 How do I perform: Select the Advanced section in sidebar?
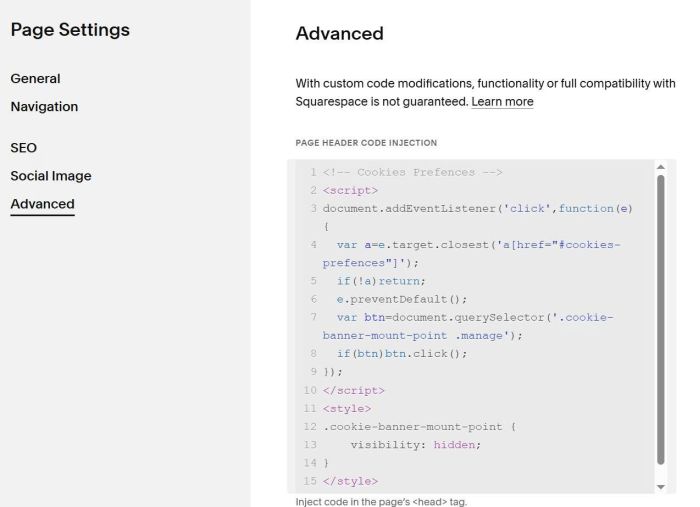42,204
